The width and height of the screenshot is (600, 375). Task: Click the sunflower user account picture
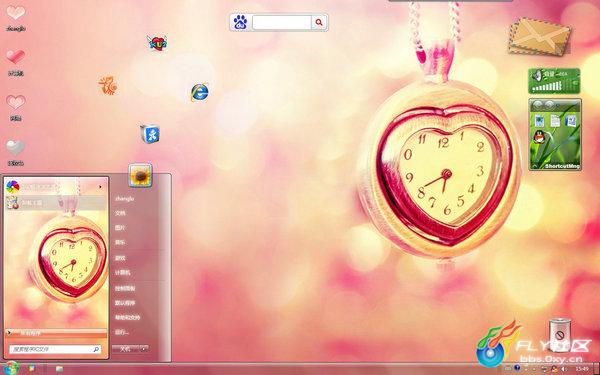point(140,176)
